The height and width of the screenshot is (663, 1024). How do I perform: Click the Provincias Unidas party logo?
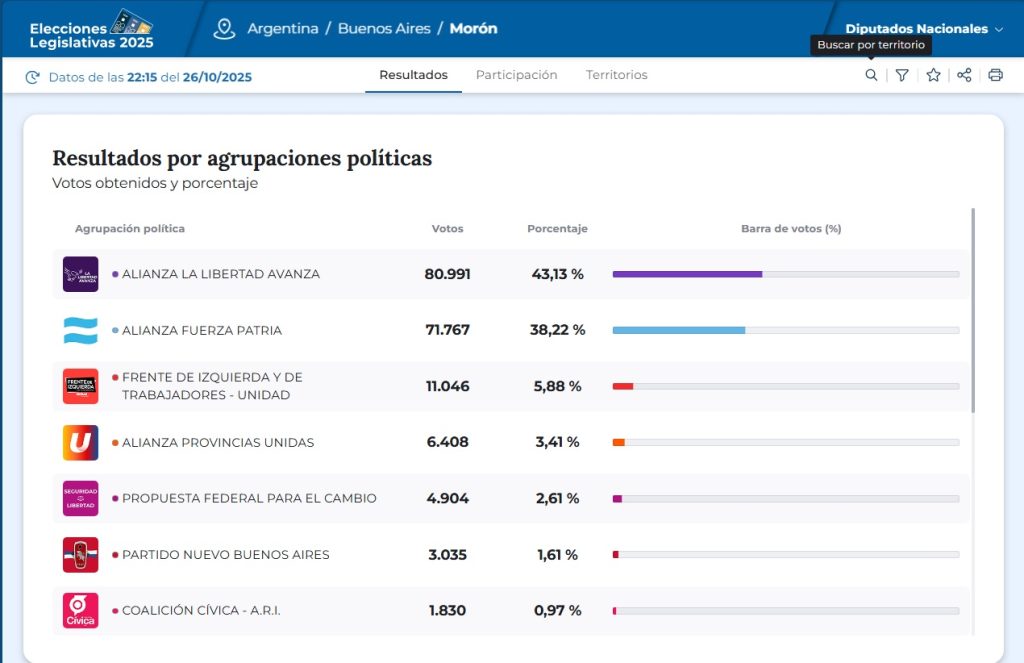click(x=80, y=442)
